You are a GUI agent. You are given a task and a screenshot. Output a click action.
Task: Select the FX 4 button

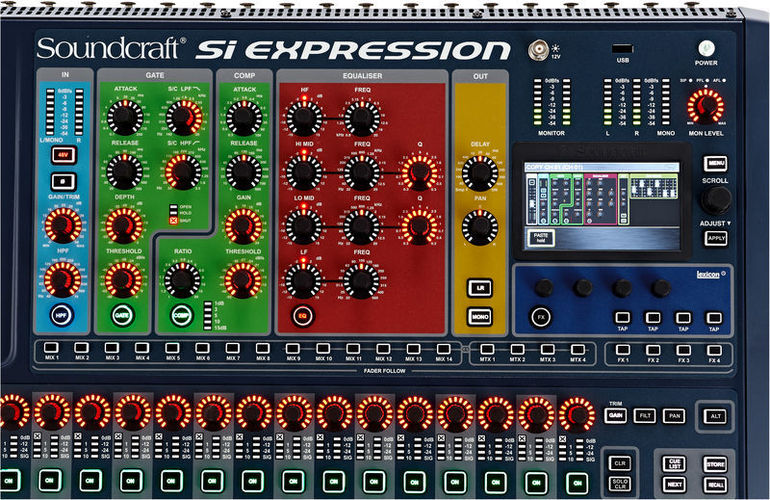tap(714, 350)
